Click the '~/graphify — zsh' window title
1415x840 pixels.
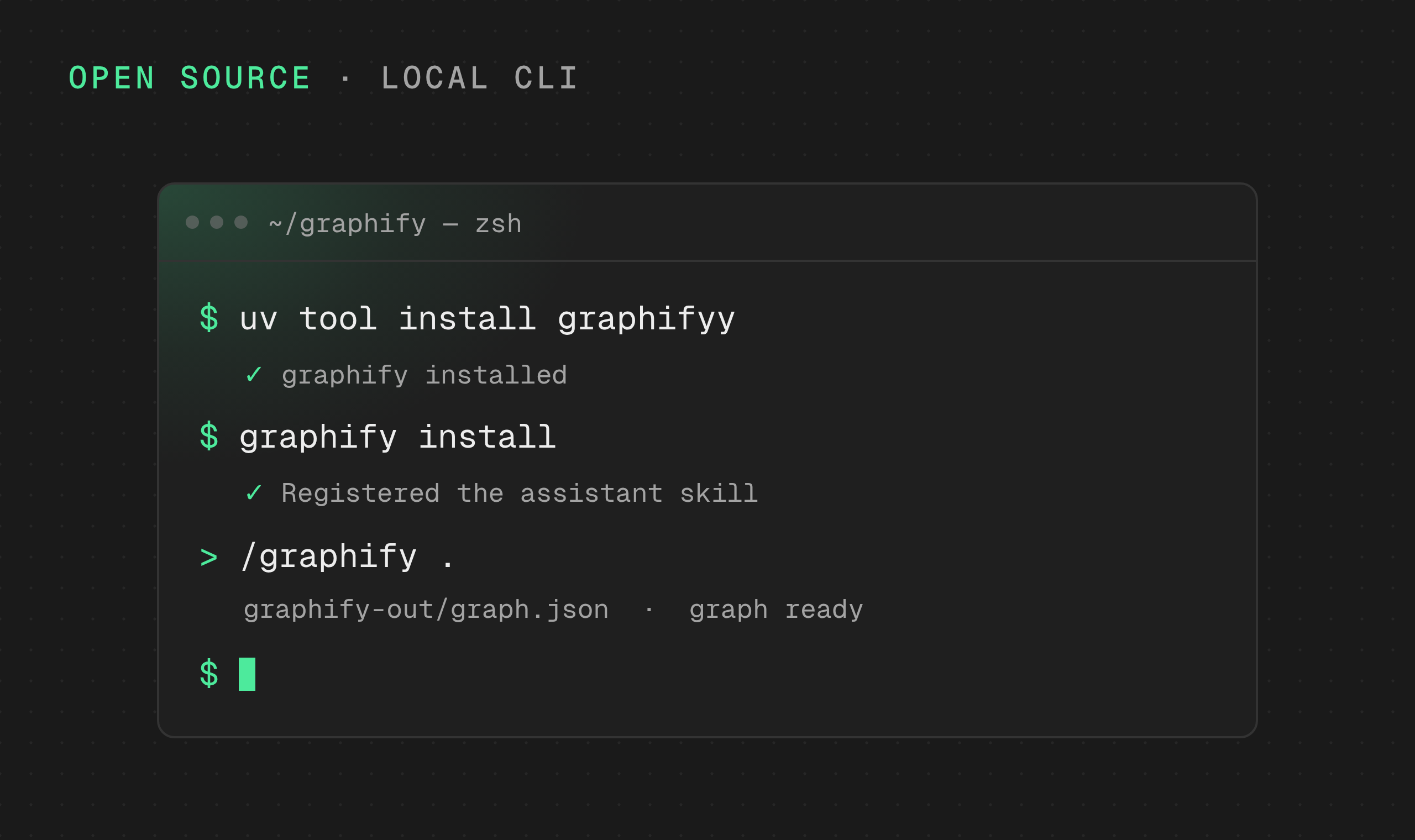click(395, 224)
